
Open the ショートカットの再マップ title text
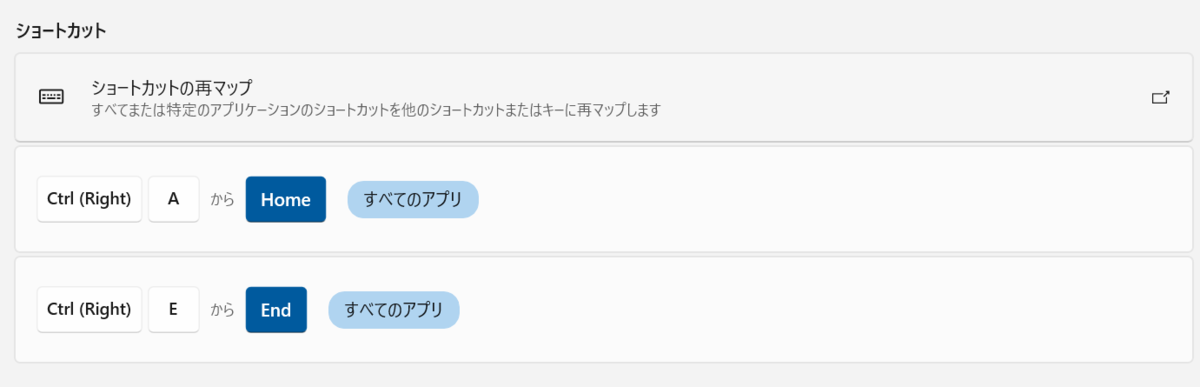[x=171, y=88]
